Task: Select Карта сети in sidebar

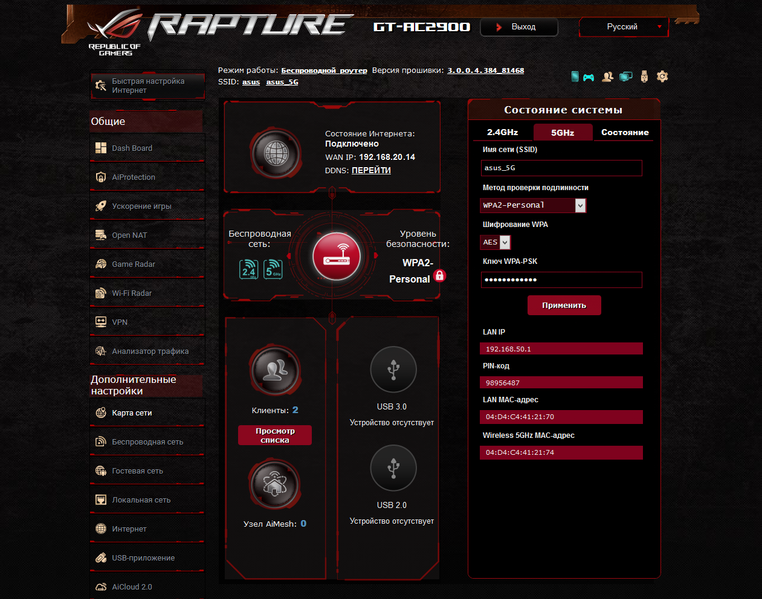Action: coord(147,413)
